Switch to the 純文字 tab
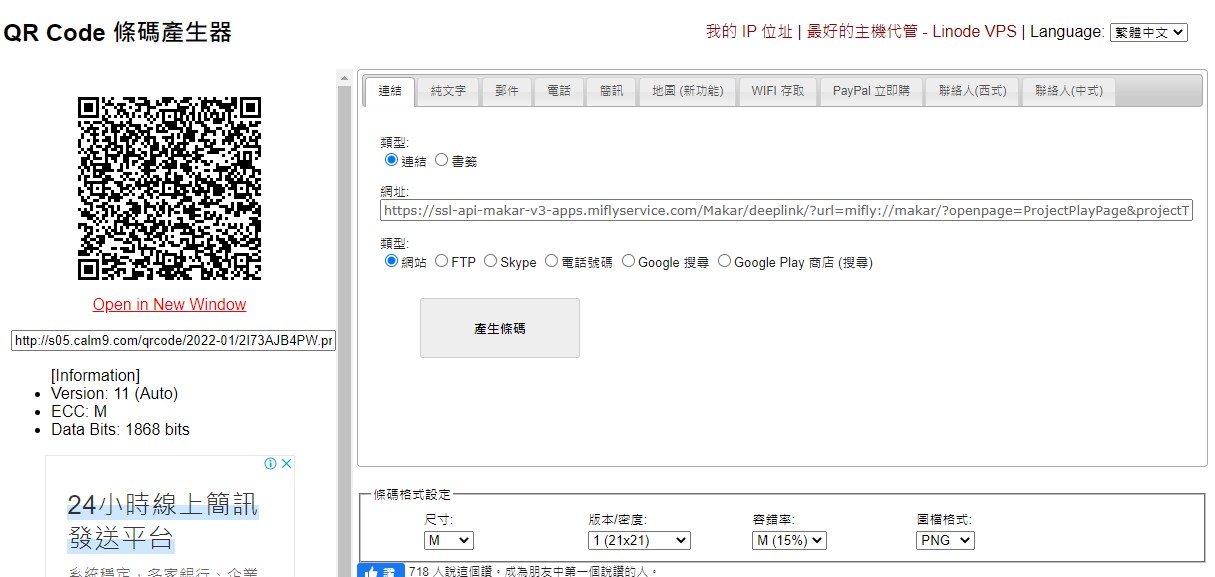Image resolution: width=1215 pixels, height=577 pixels. pyautogui.click(x=448, y=91)
